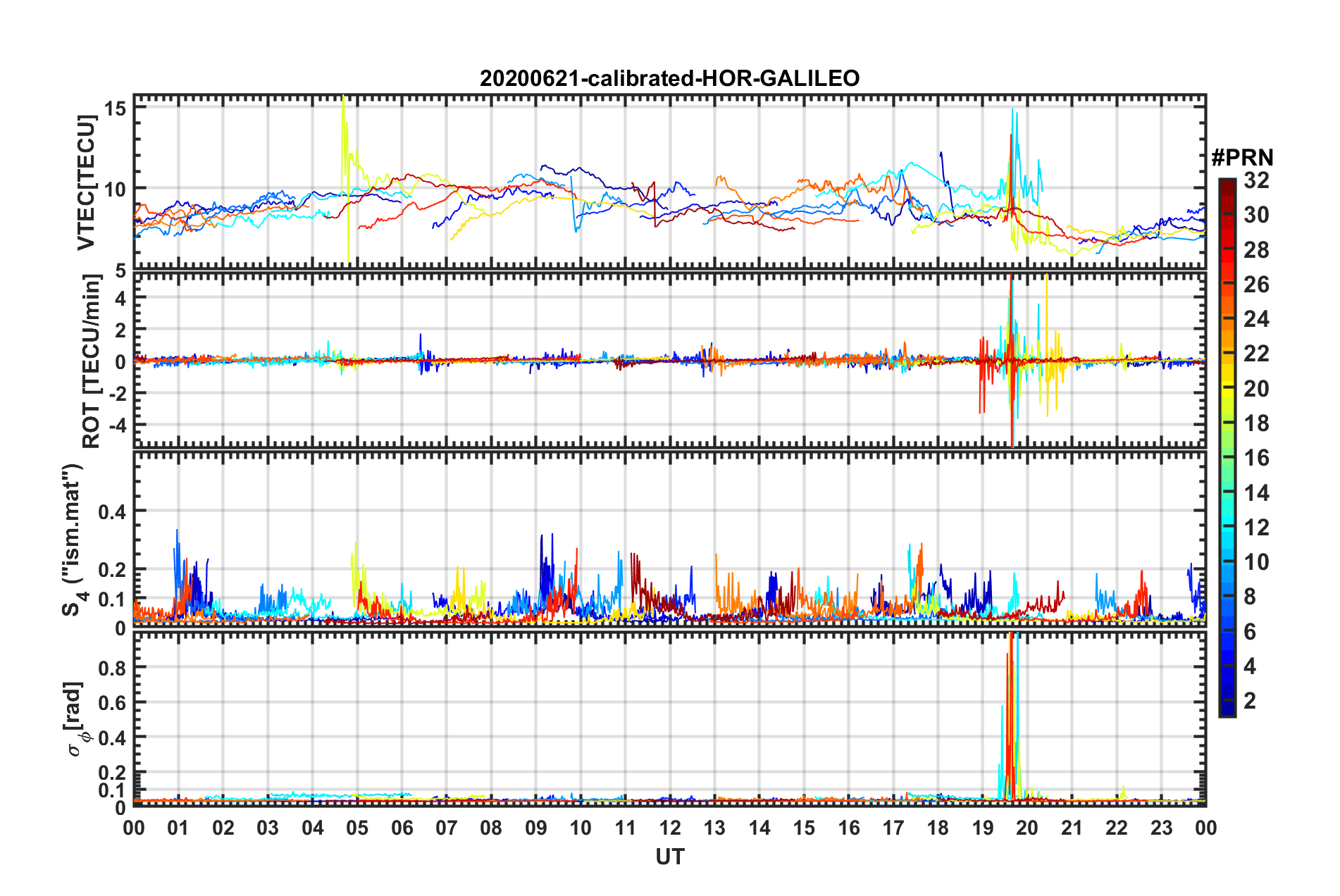The width and height of the screenshot is (1340, 896).
Task: Click the plot title "20200621-calibrated-HOR-GALILEO"
Action: coord(669,78)
